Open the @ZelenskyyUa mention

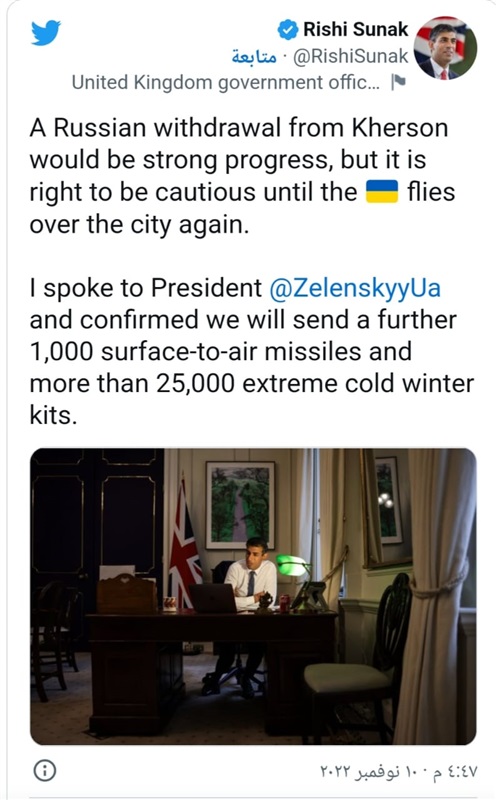355,288
